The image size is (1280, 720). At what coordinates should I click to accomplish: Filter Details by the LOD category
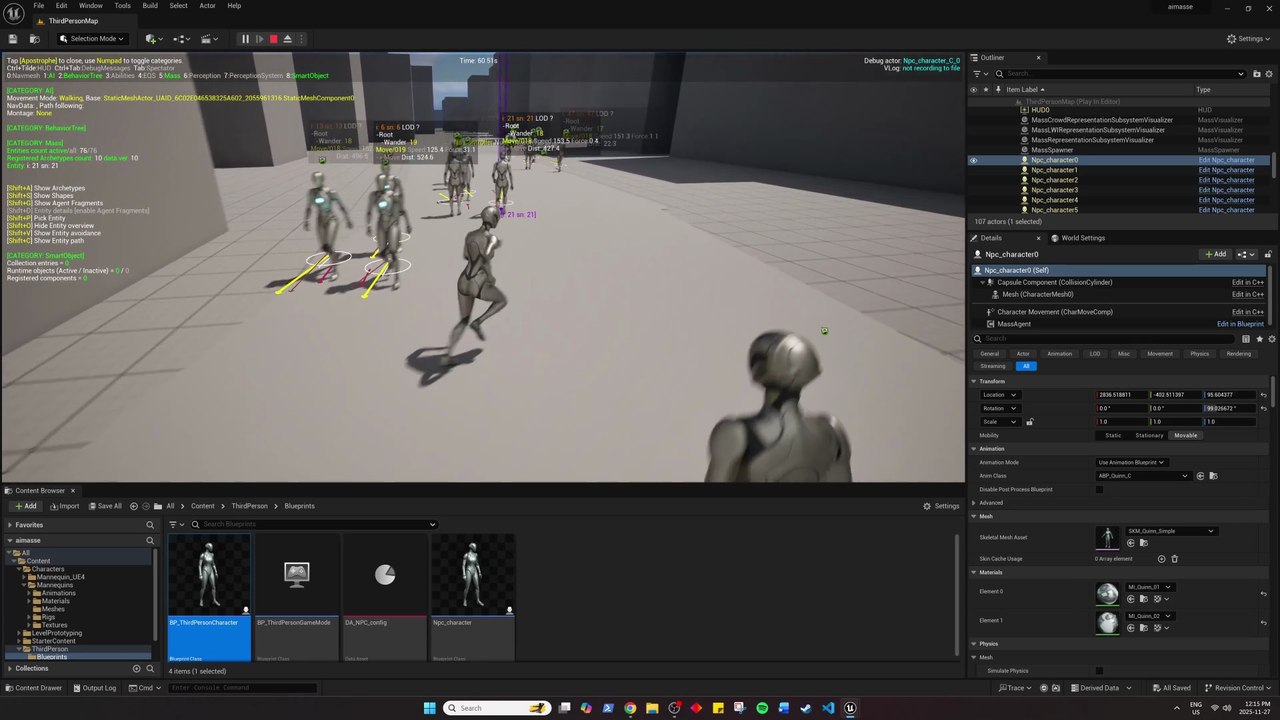tap(1095, 353)
